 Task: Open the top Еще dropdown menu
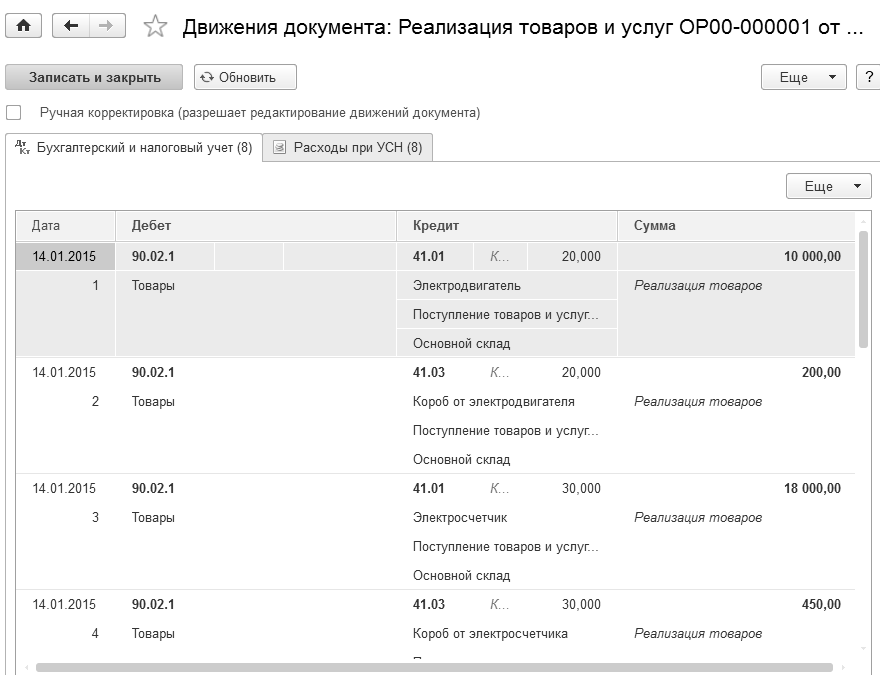[803, 77]
